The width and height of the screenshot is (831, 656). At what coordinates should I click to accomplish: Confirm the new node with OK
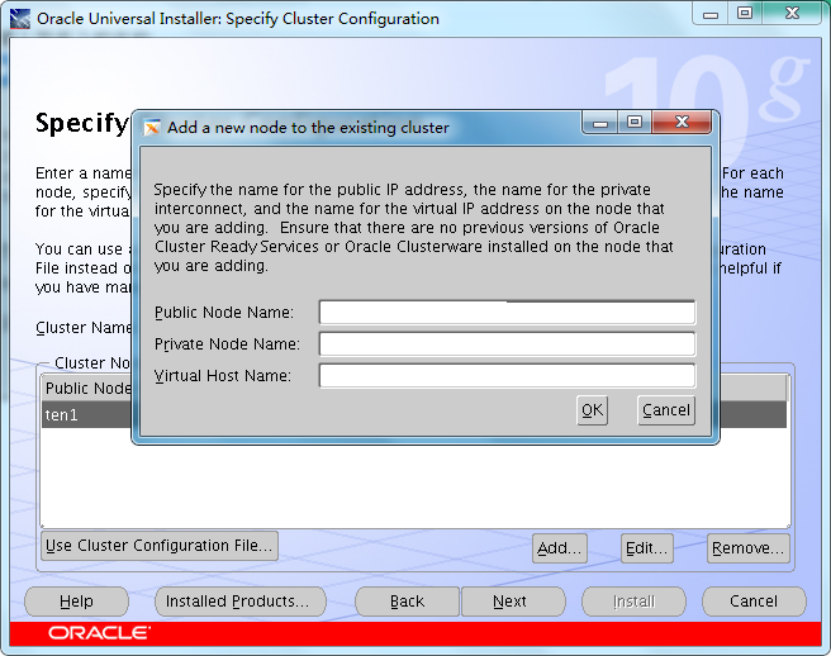click(592, 410)
